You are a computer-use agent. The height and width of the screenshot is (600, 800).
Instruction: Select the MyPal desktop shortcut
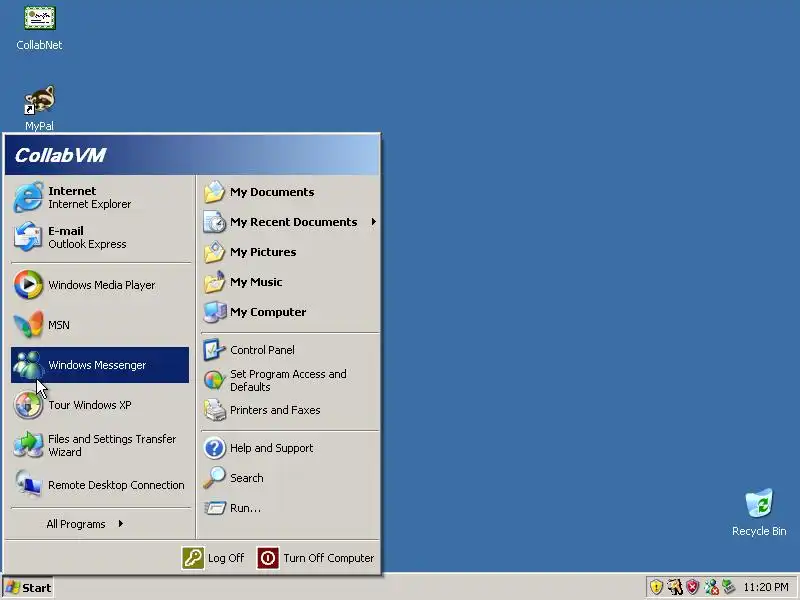pyautogui.click(x=39, y=109)
